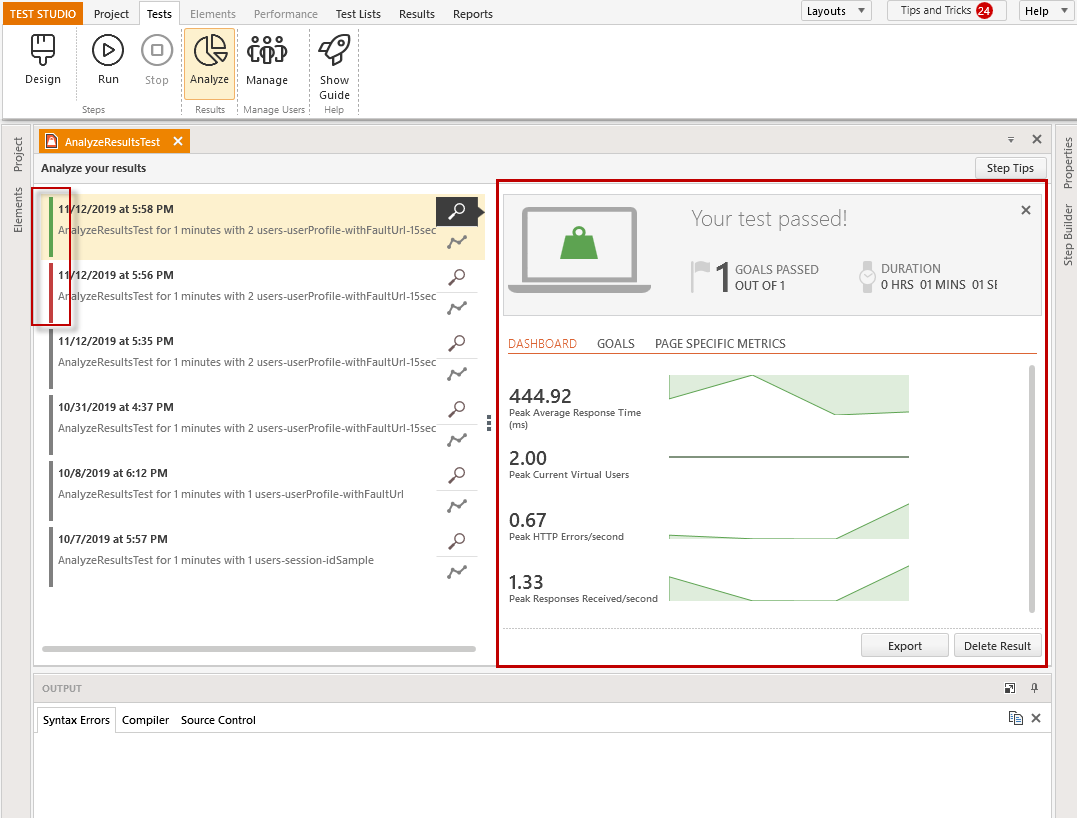Open the Reports ribbon tab
This screenshot has height=818, width=1077.
473,14
